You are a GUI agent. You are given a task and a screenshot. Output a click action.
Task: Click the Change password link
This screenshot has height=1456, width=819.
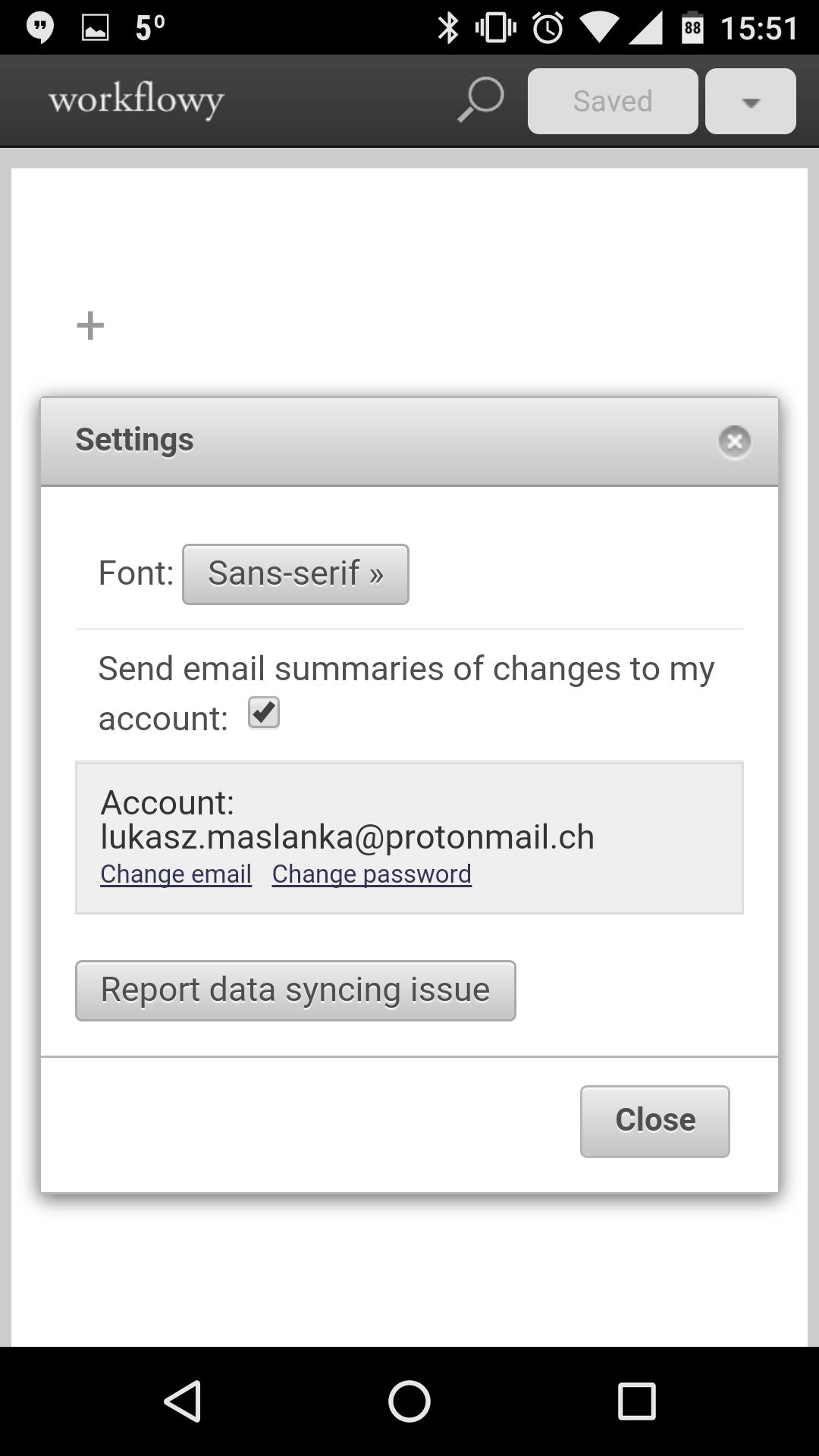pyautogui.click(x=372, y=874)
